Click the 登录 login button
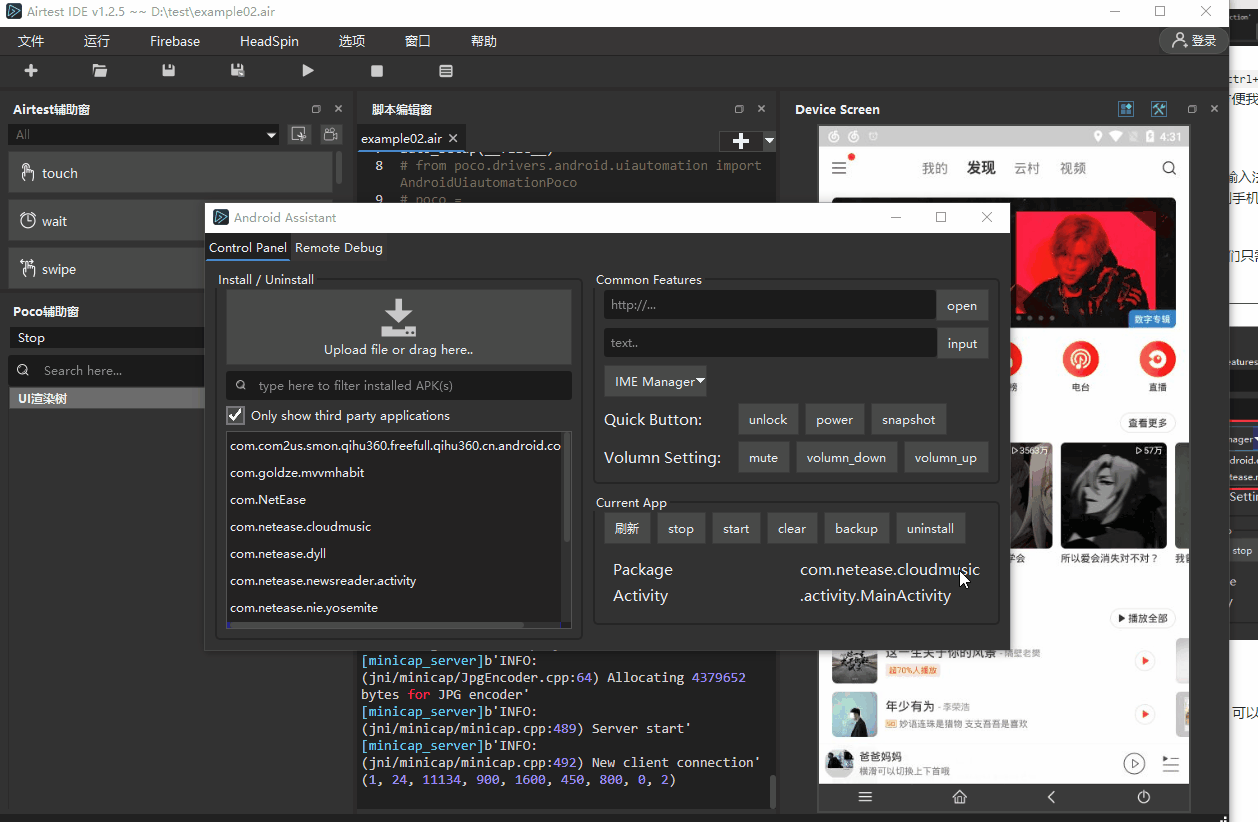 coord(1194,41)
